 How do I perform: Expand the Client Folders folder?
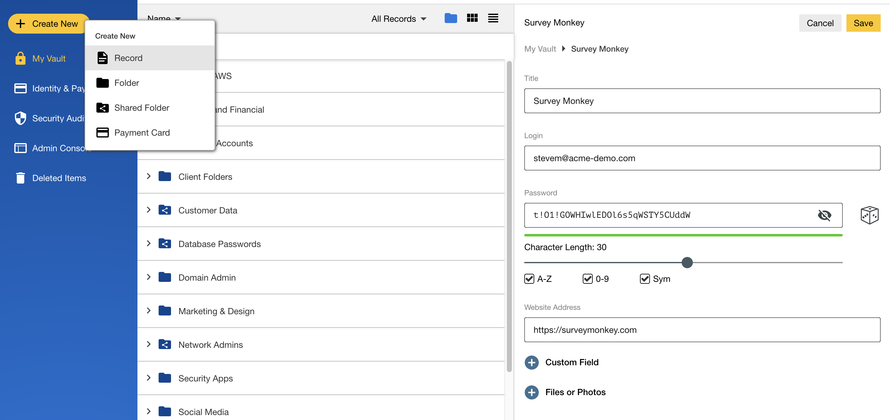149,177
